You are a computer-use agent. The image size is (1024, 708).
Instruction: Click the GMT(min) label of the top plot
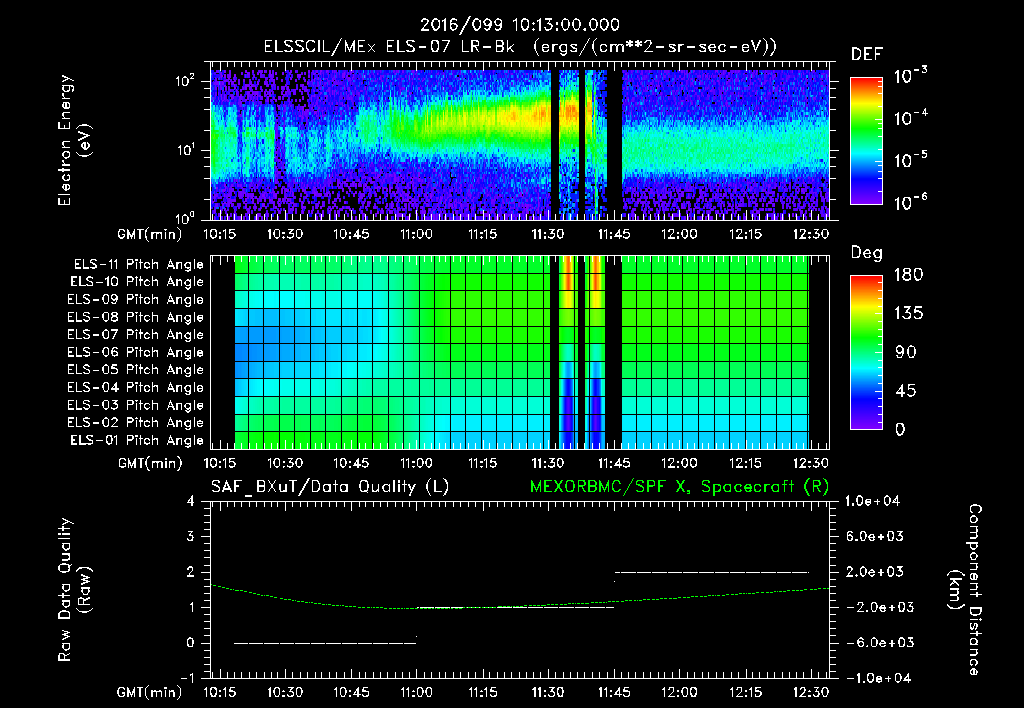[150, 234]
